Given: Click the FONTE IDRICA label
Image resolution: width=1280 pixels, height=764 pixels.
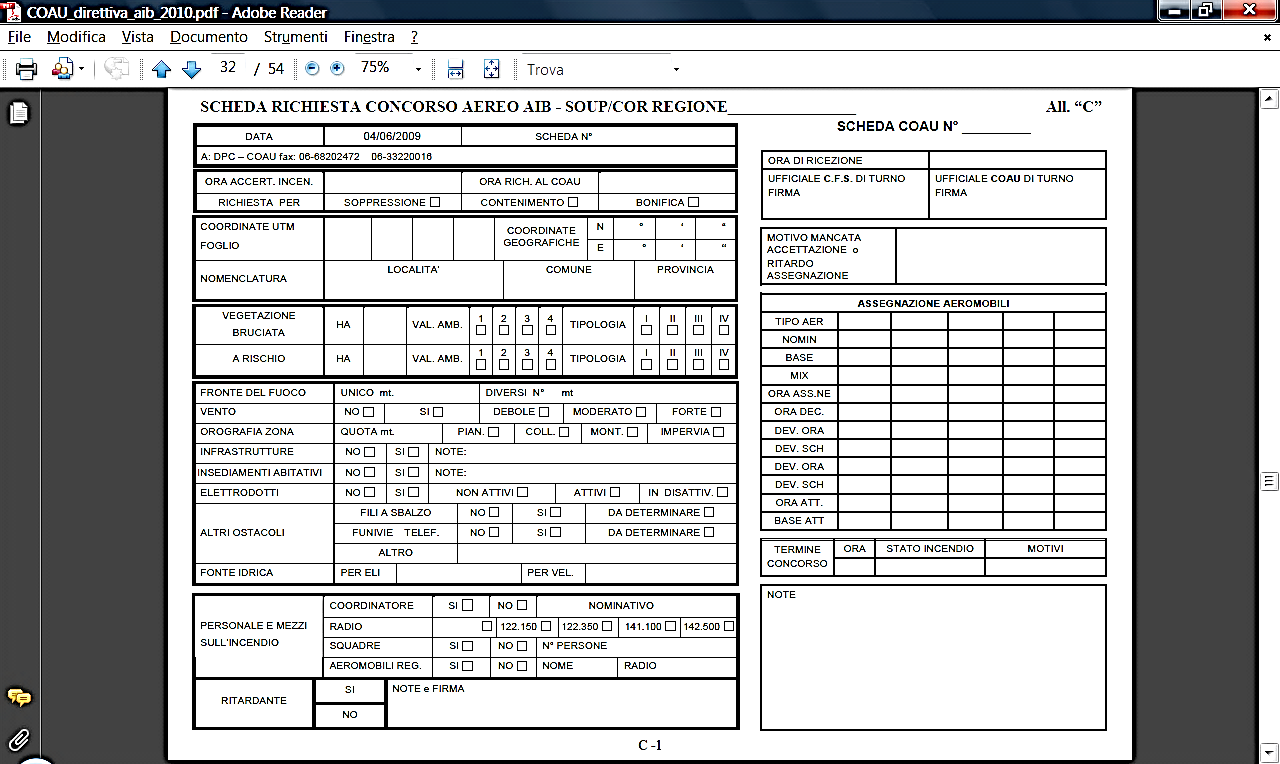Looking at the screenshot, I should [236, 573].
